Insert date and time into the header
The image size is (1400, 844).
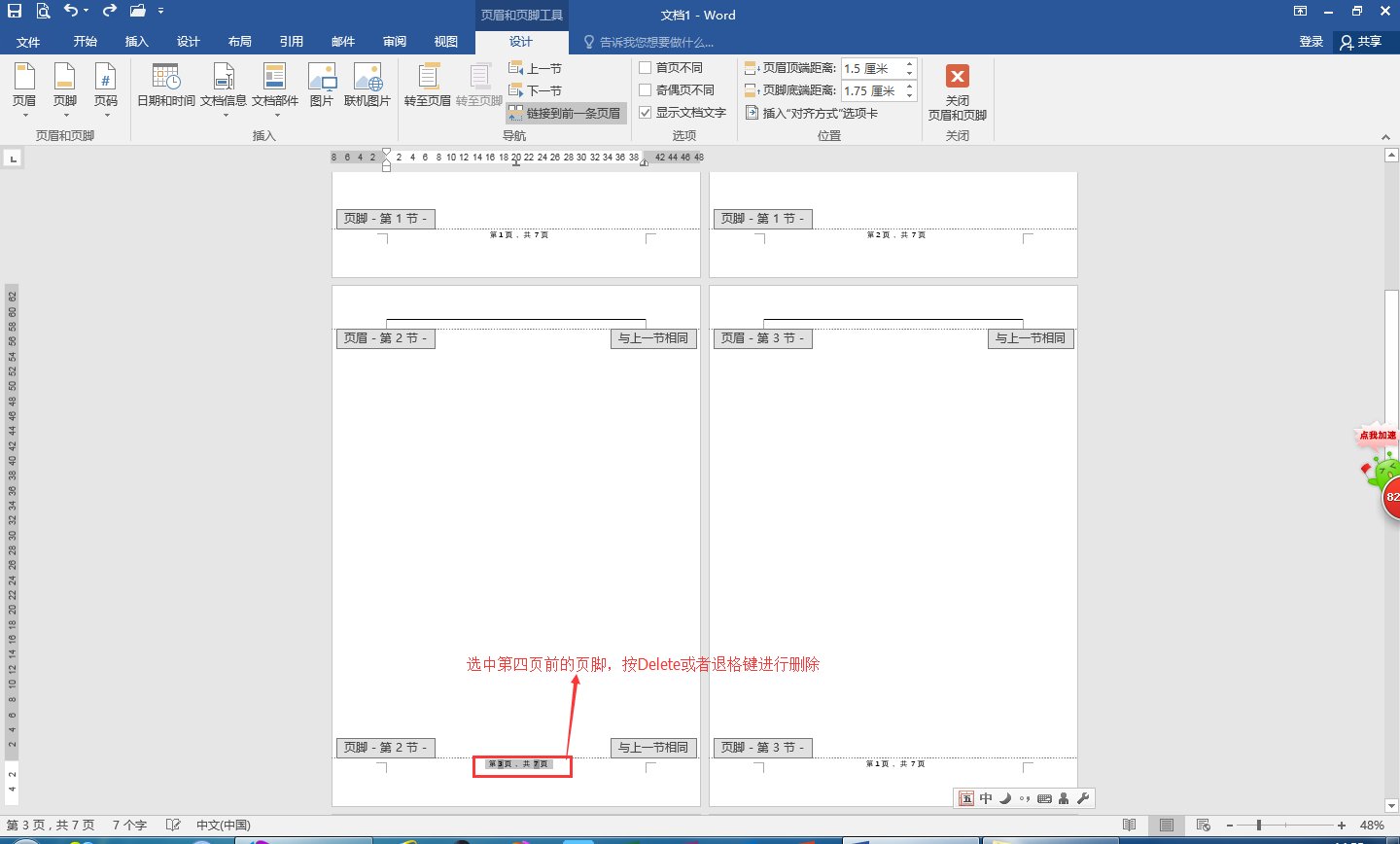(165, 88)
